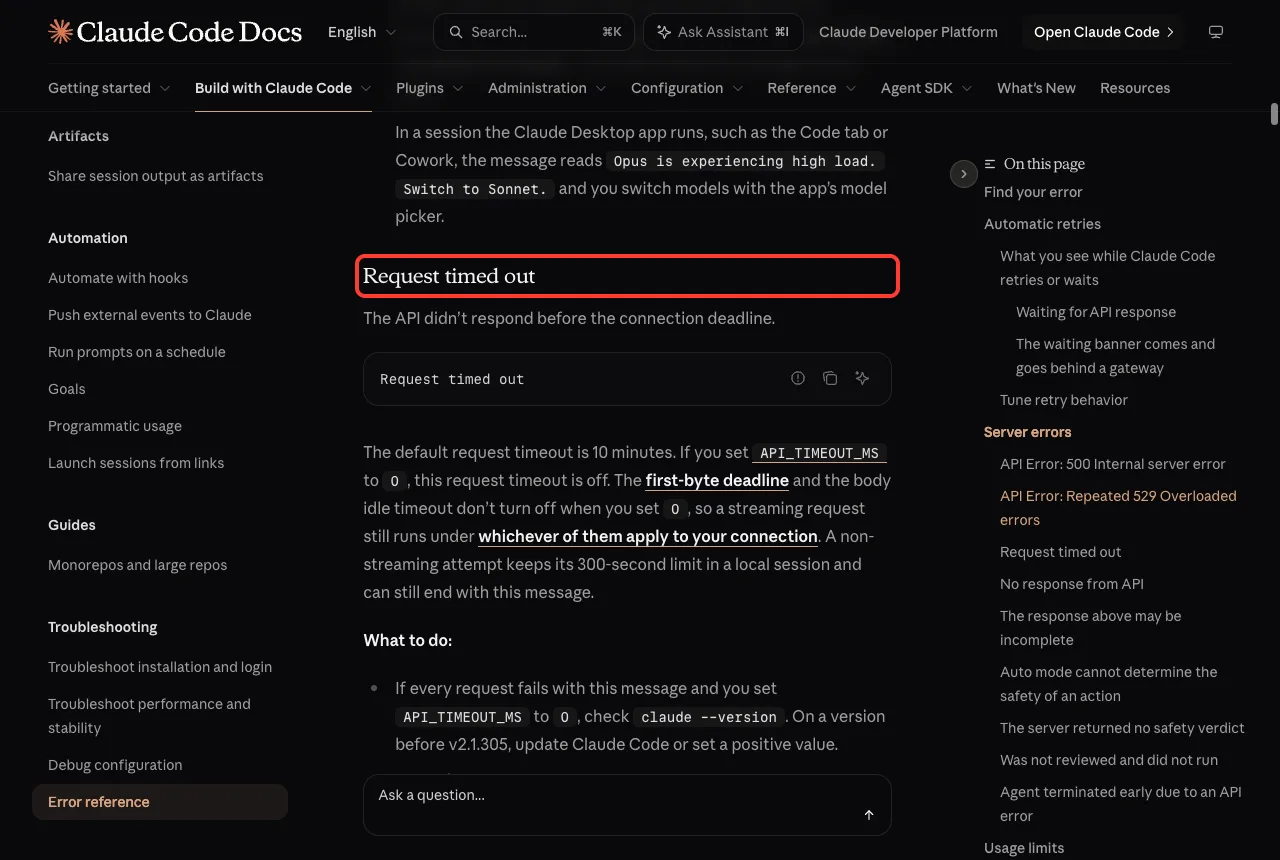The width and height of the screenshot is (1280, 860).
Task: Open Build with Claude Code tab
Action: point(283,88)
